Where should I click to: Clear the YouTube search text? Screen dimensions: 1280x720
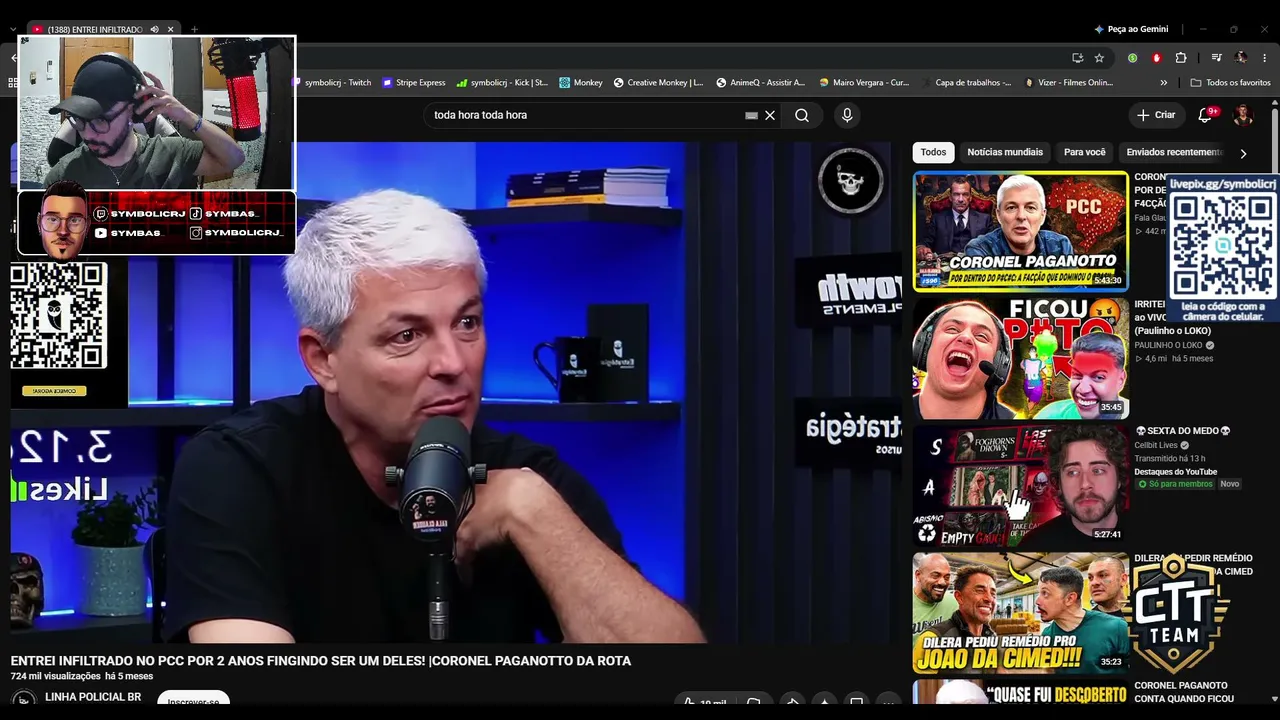click(770, 115)
